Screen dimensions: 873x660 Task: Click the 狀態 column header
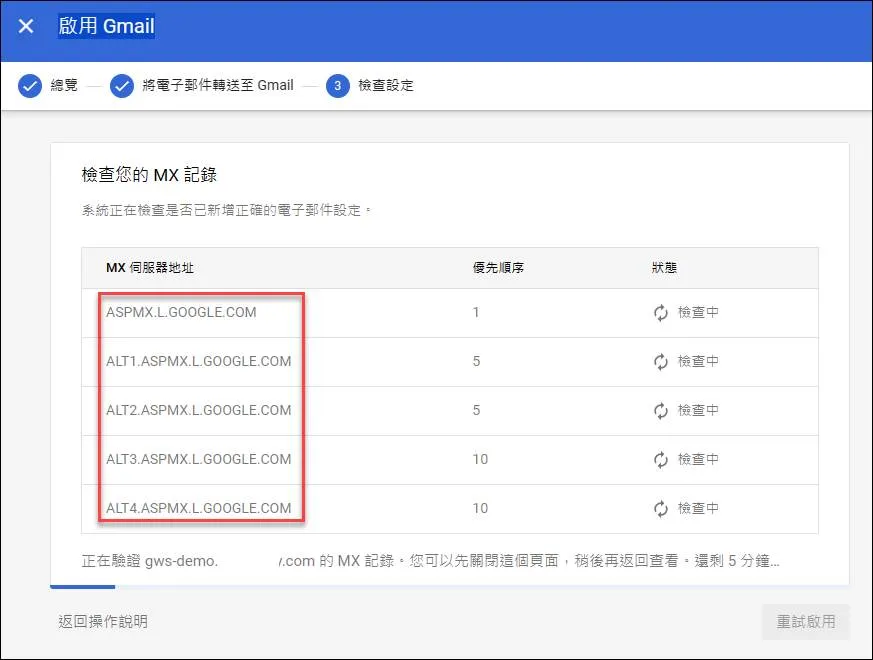tap(664, 268)
